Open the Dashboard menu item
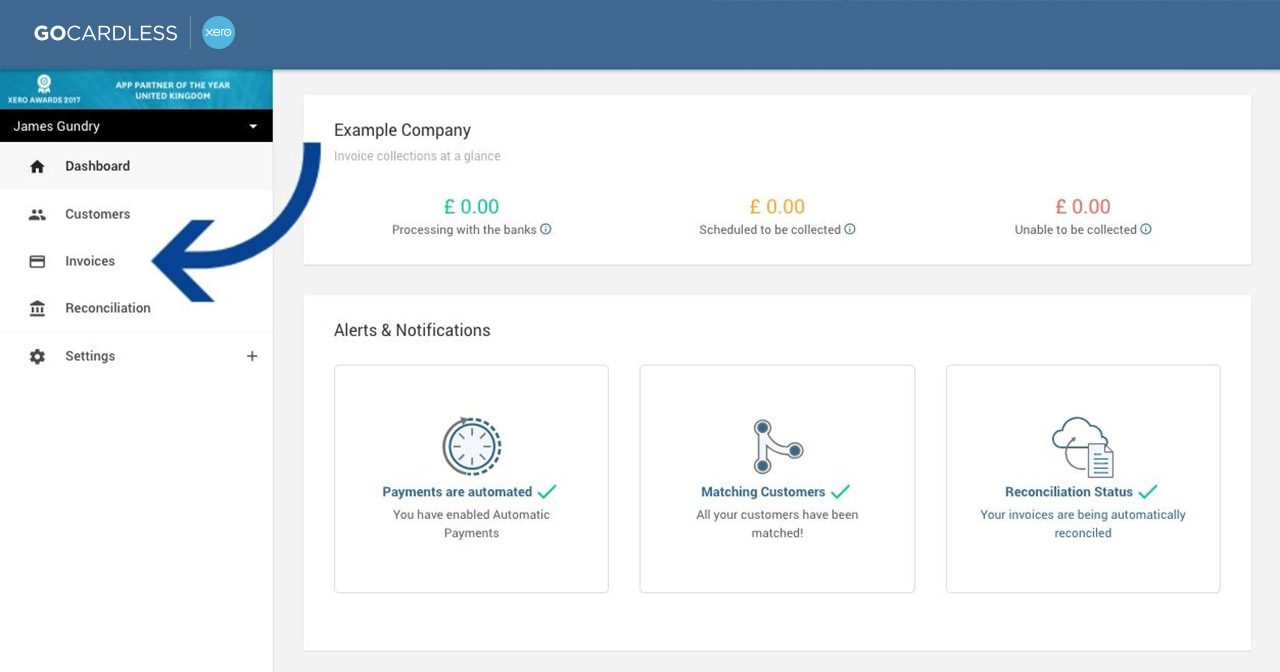The width and height of the screenshot is (1280, 672). (x=136, y=166)
